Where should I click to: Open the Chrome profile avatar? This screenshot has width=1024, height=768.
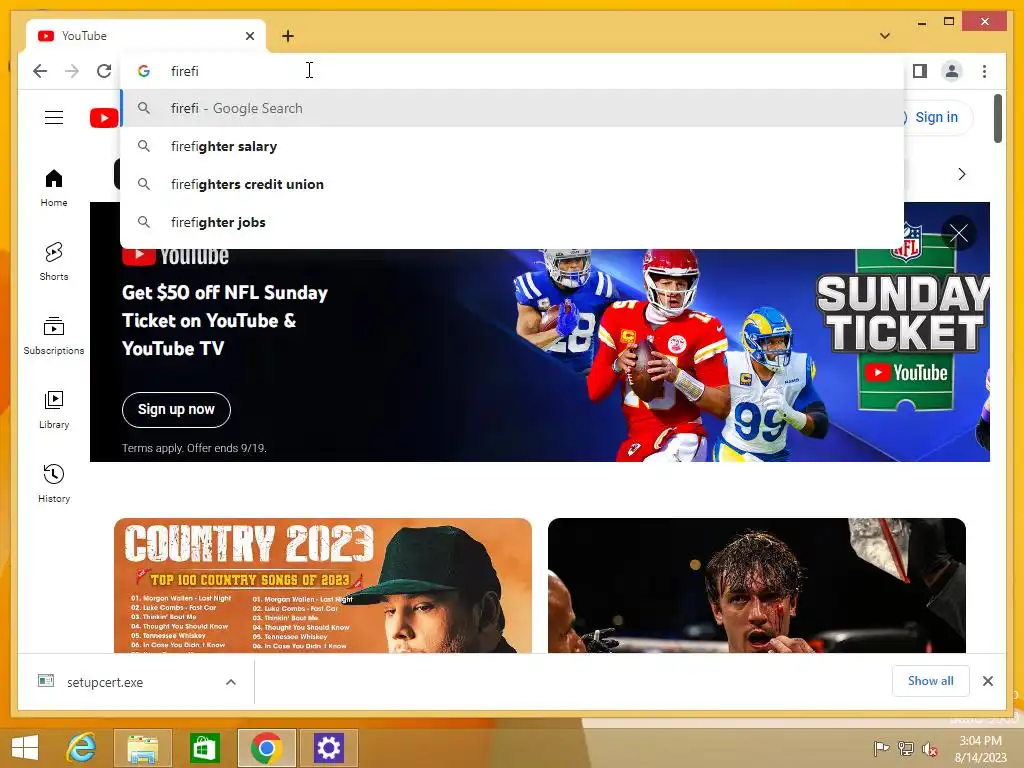(952, 71)
